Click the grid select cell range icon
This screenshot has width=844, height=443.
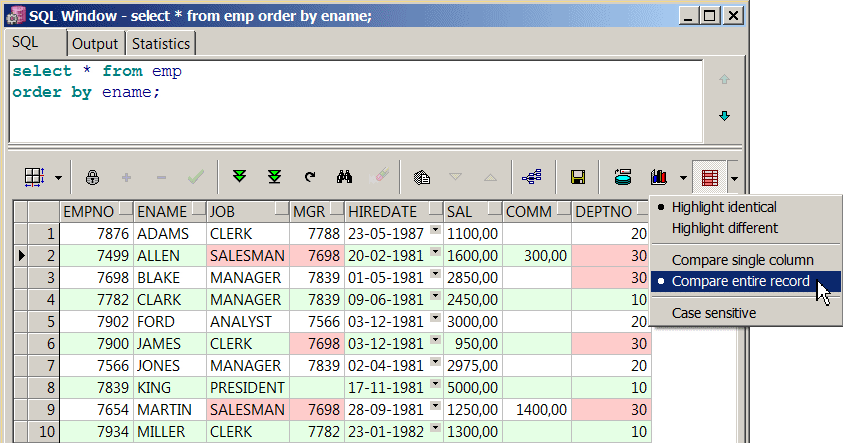tap(33, 177)
